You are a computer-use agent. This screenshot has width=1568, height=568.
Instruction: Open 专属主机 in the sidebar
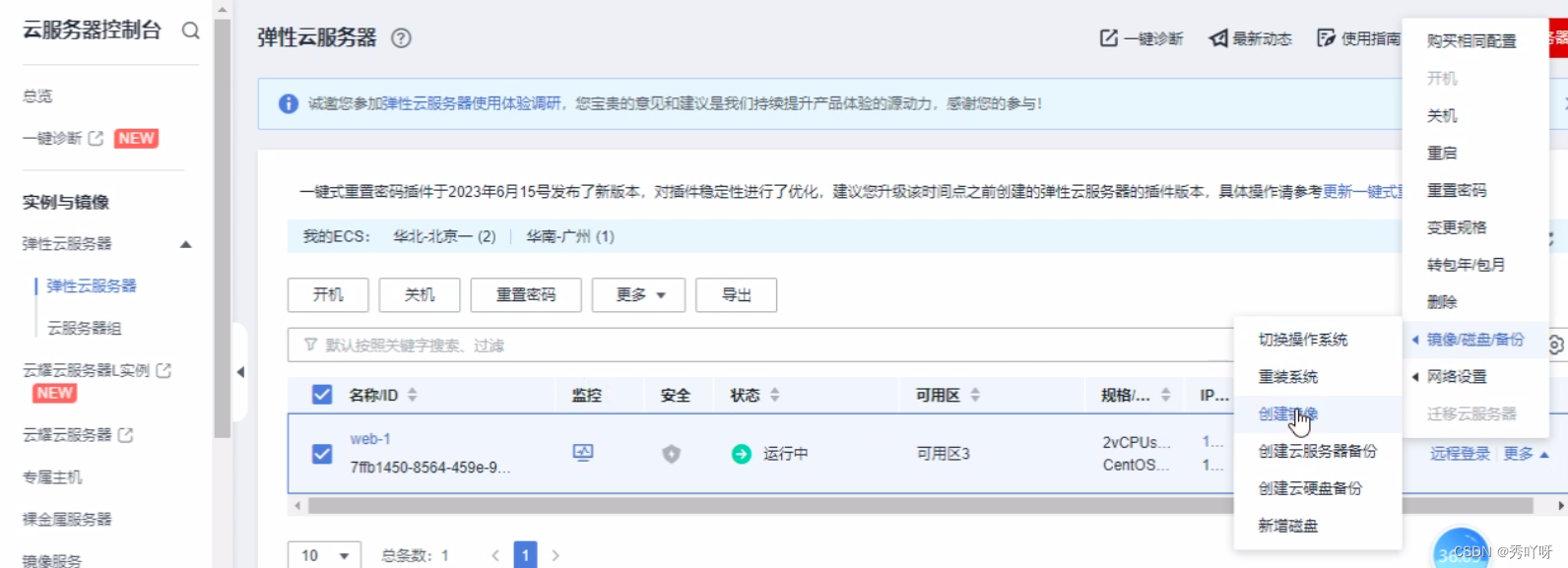point(53,477)
